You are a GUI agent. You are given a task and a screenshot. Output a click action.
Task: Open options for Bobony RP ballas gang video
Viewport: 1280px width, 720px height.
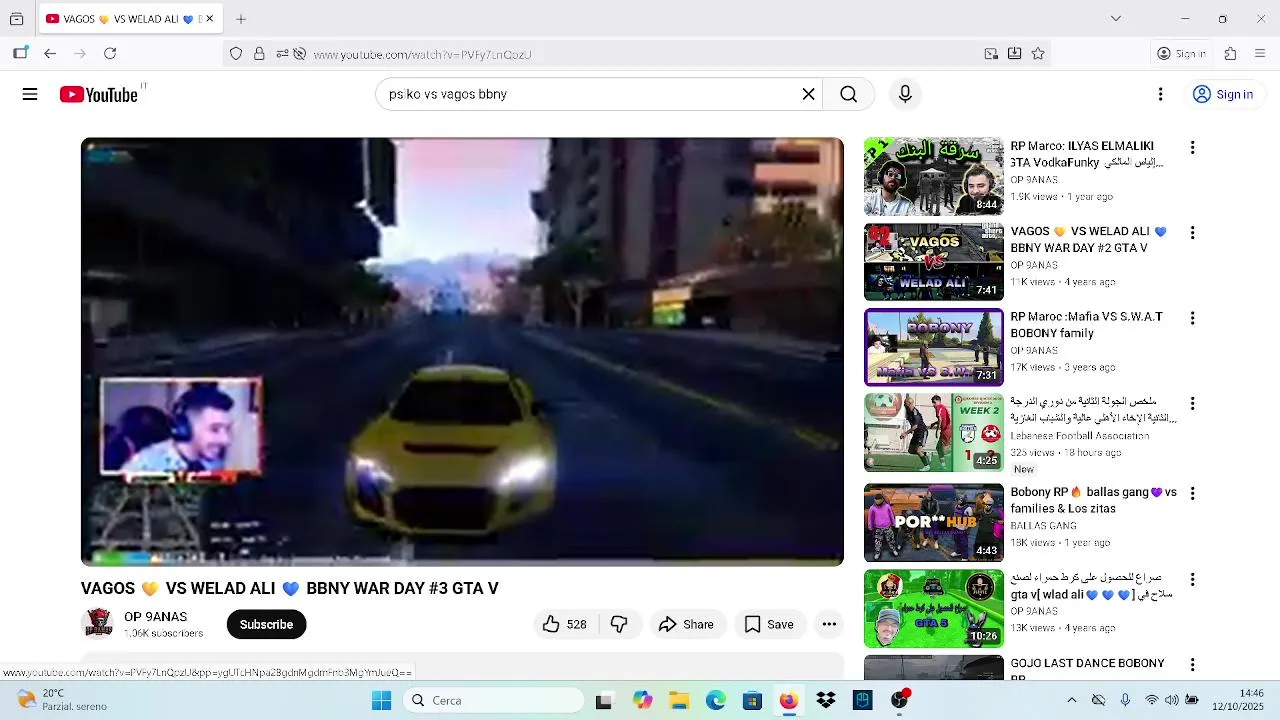[x=1192, y=494]
